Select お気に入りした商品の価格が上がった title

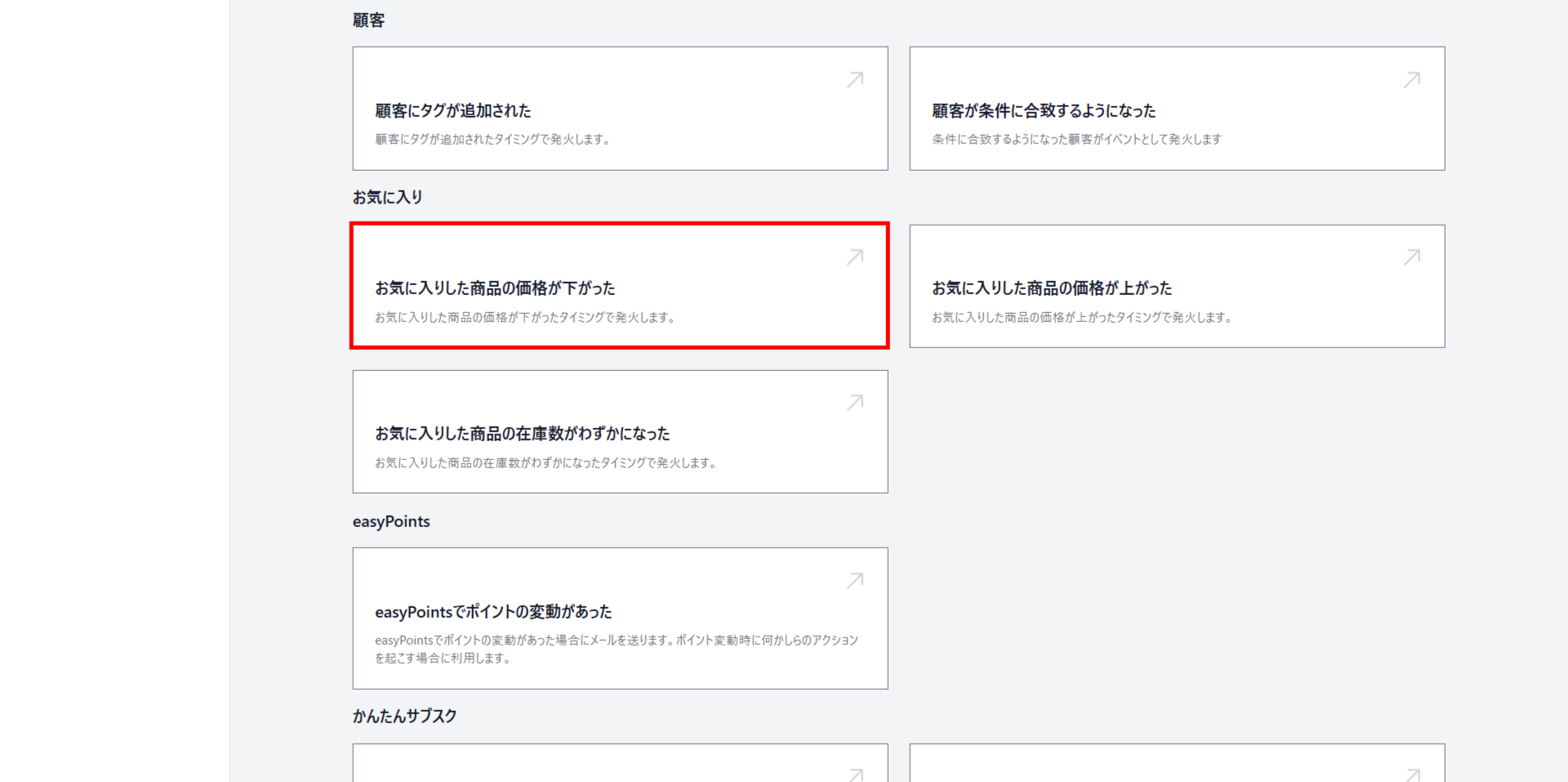point(1052,288)
